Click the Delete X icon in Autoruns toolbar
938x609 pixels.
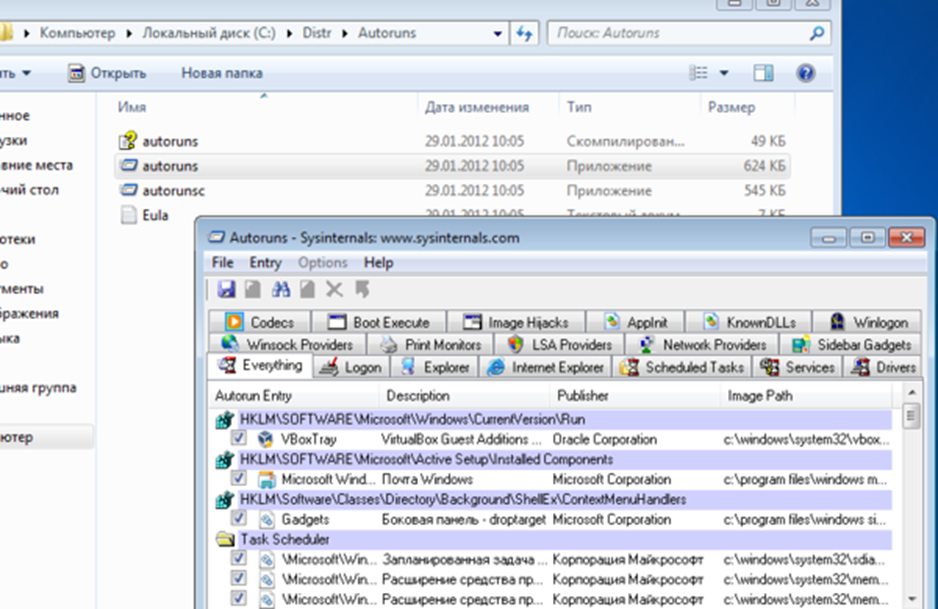pos(334,290)
